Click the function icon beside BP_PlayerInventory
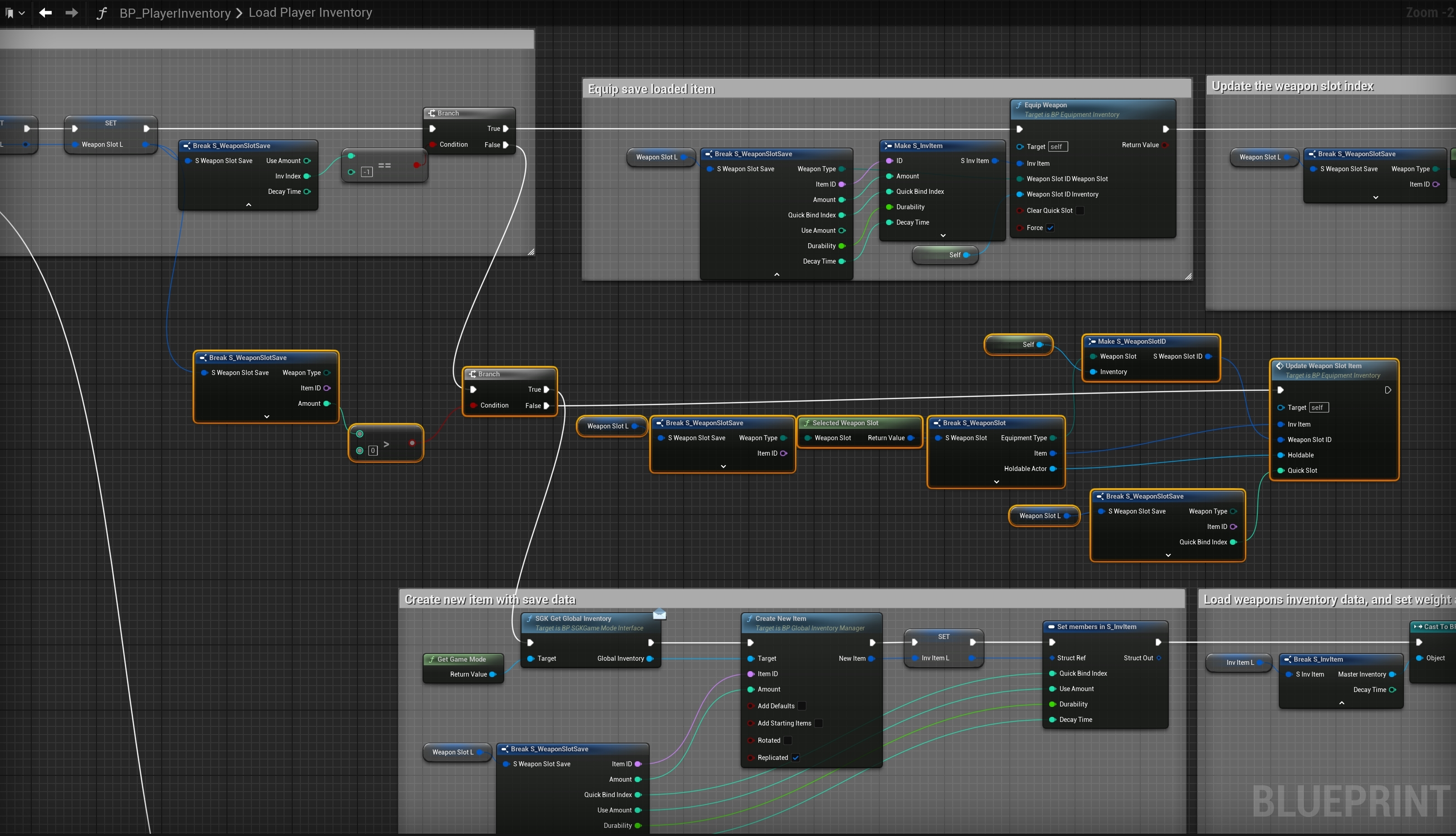This screenshot has height=836, width=1456. [101, 13]
